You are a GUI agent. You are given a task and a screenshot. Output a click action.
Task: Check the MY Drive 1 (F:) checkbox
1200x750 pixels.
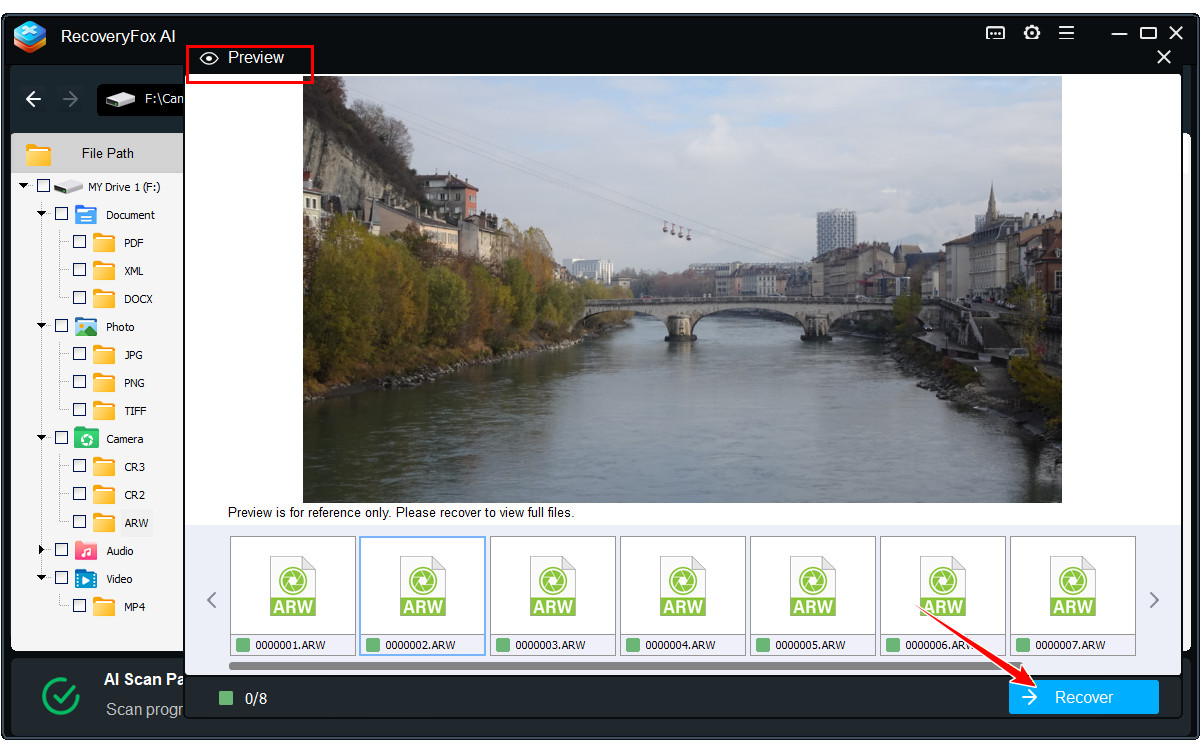point(42,186)
